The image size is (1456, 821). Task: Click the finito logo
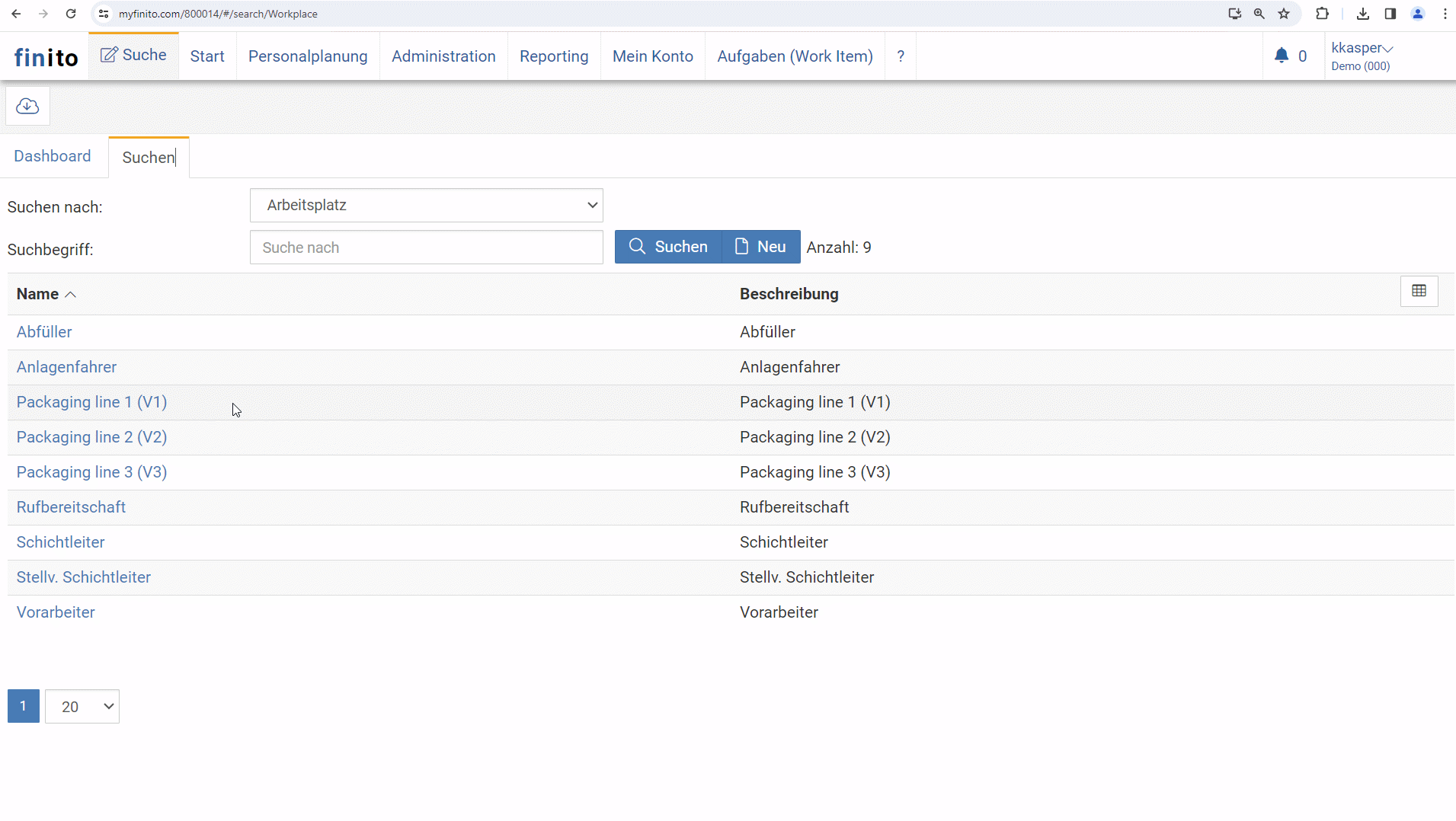click(x=46, y=58)
